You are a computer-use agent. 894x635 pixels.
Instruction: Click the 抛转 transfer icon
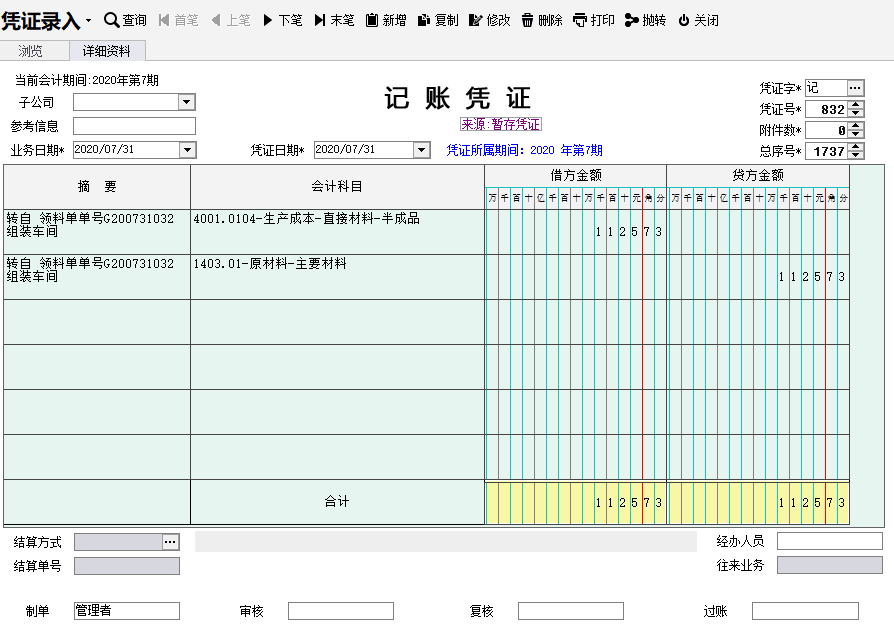click(x=645, y=20)
